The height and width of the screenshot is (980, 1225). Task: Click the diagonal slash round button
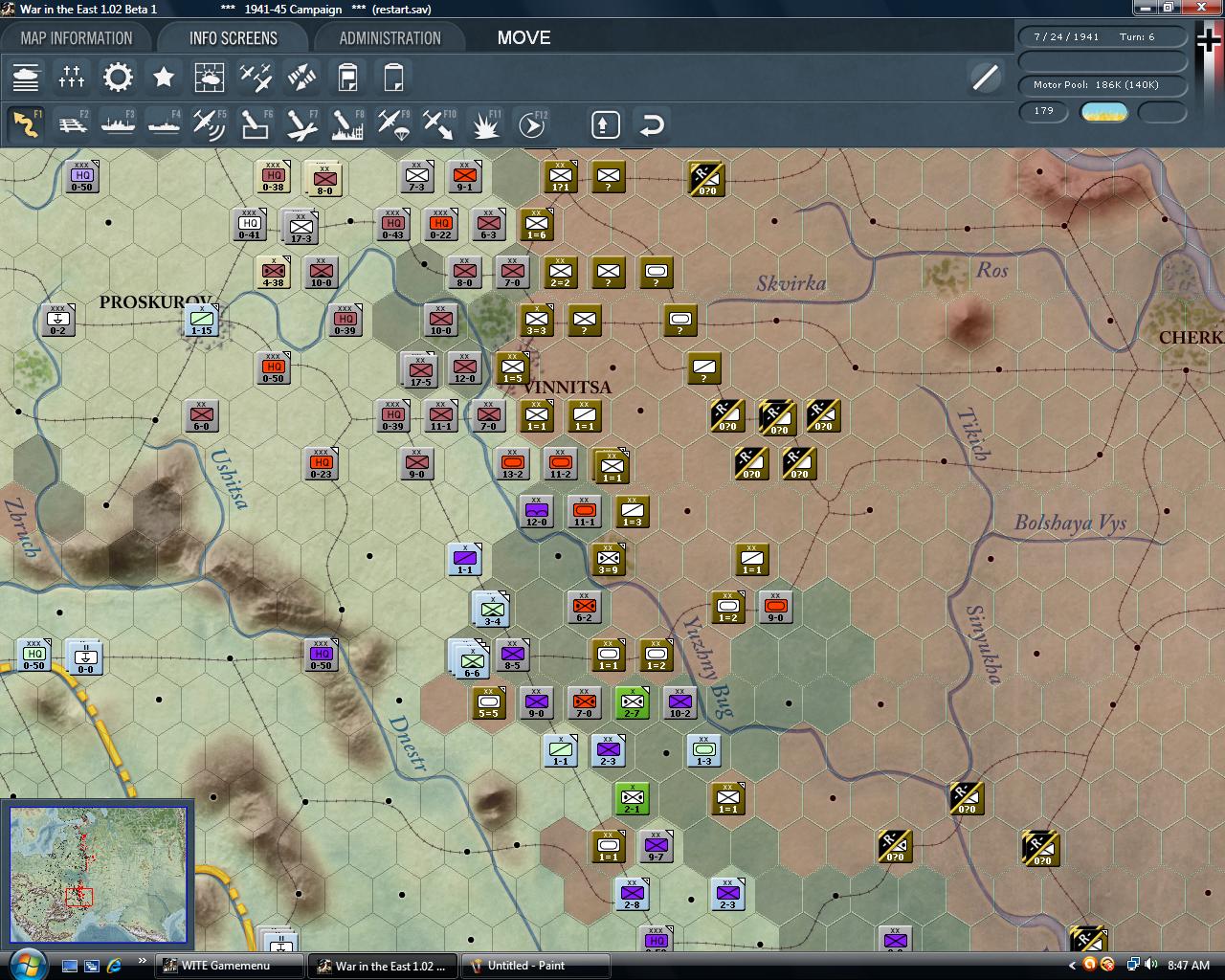click(985, 77)
